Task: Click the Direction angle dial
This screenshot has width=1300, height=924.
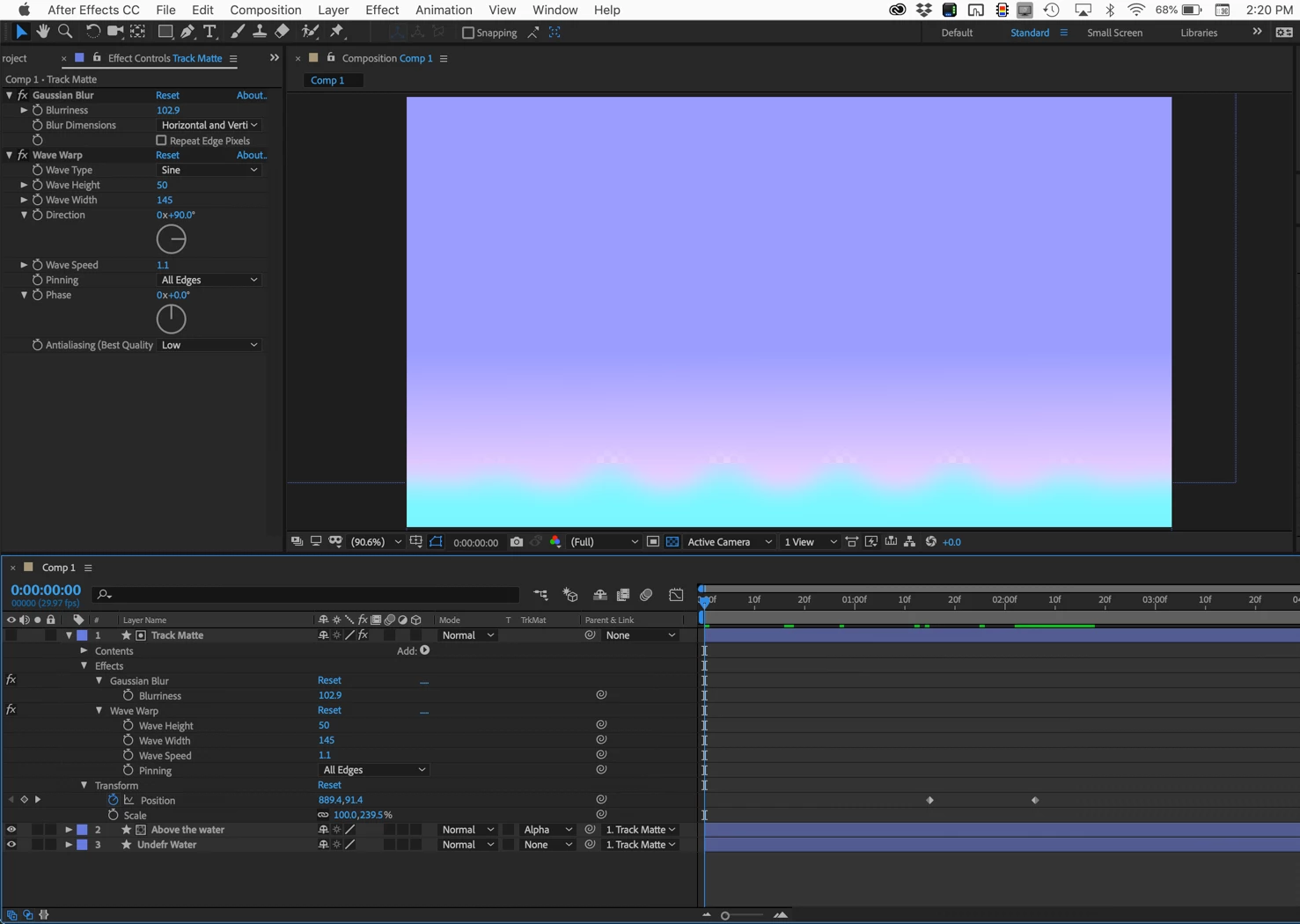Action: pyautogui.click(x=171, y=239)
